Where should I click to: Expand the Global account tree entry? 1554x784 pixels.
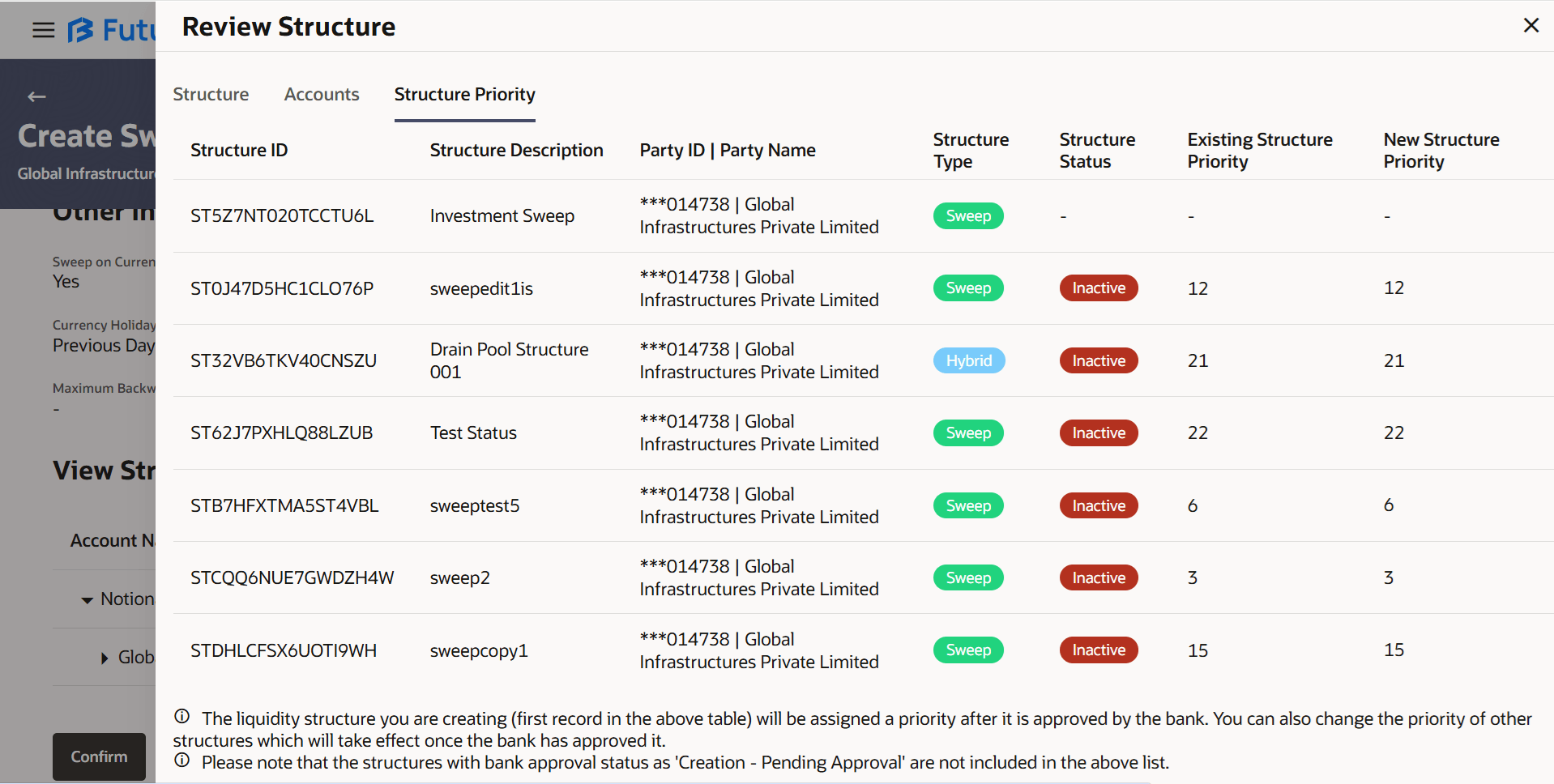coord(103,657)
